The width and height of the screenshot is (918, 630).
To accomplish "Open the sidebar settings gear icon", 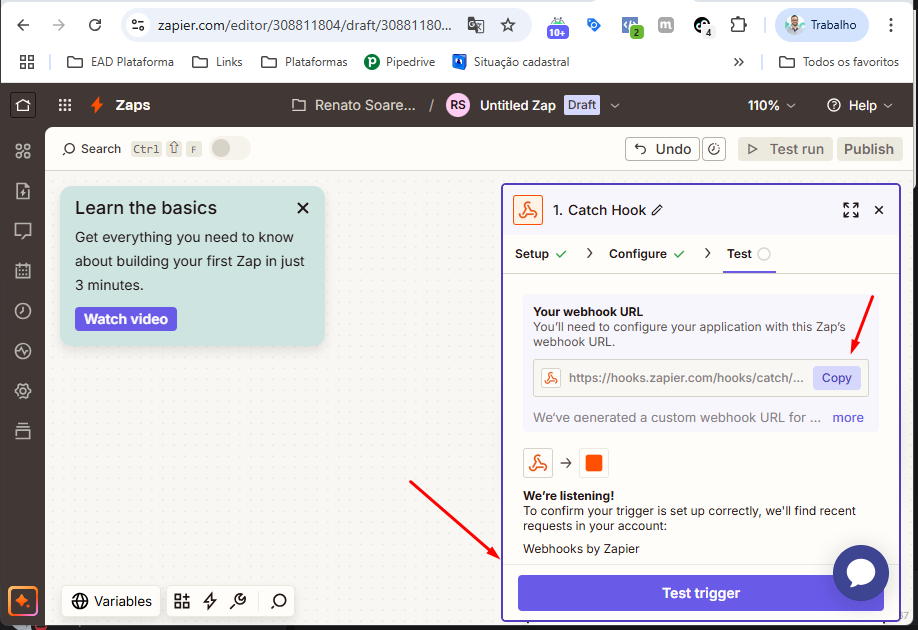I will pos(23,391).
